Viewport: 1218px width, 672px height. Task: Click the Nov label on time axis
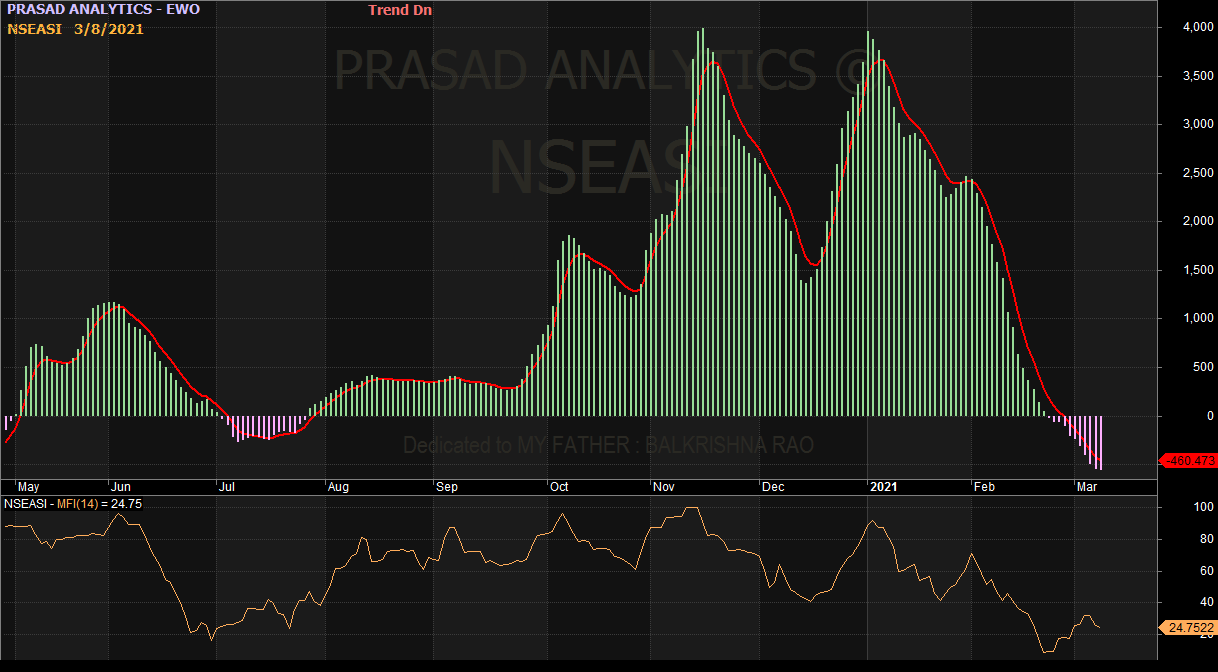[x=662, y=487]
